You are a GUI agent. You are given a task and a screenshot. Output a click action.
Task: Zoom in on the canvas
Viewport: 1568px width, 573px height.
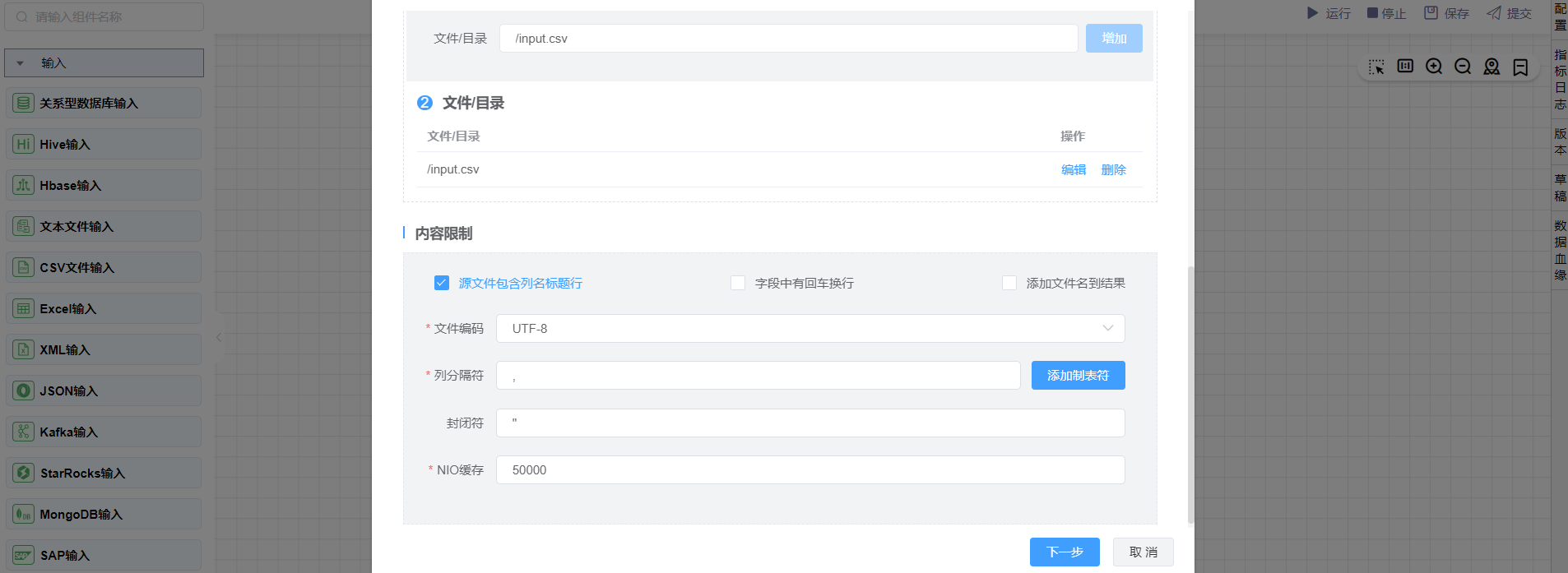1434,67
